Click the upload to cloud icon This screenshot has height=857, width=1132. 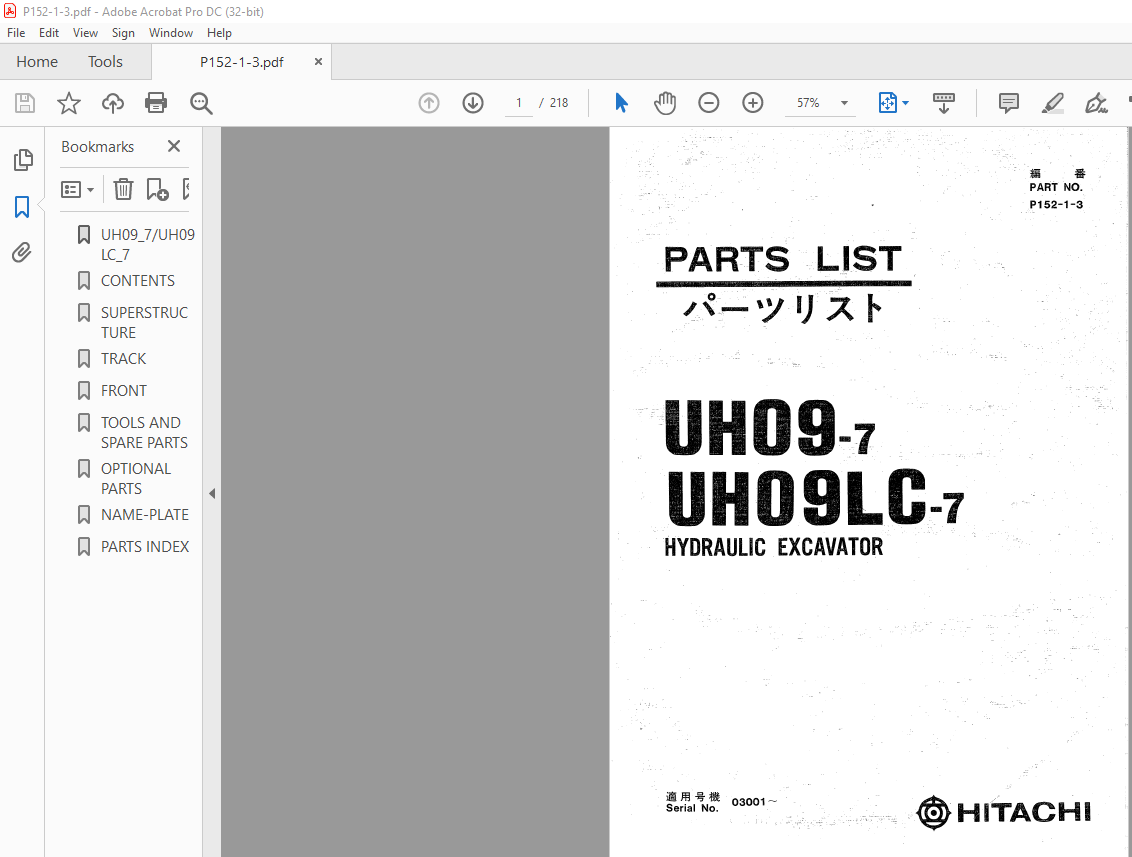113,103
